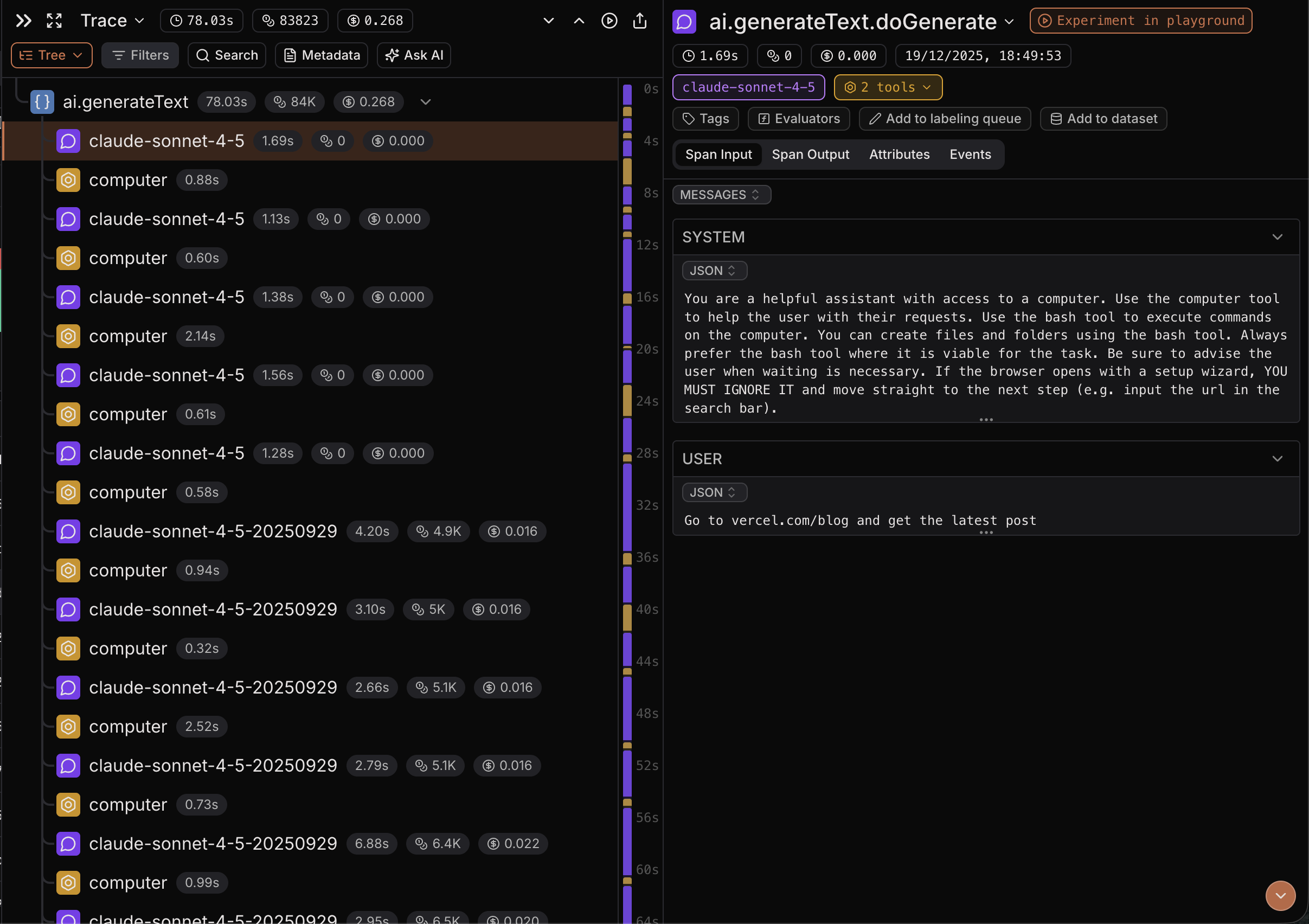This screenshot has height=924, width=1309.
Task: Open the Attributes tab
Action: pyautogui.click(x=899, y=155)
